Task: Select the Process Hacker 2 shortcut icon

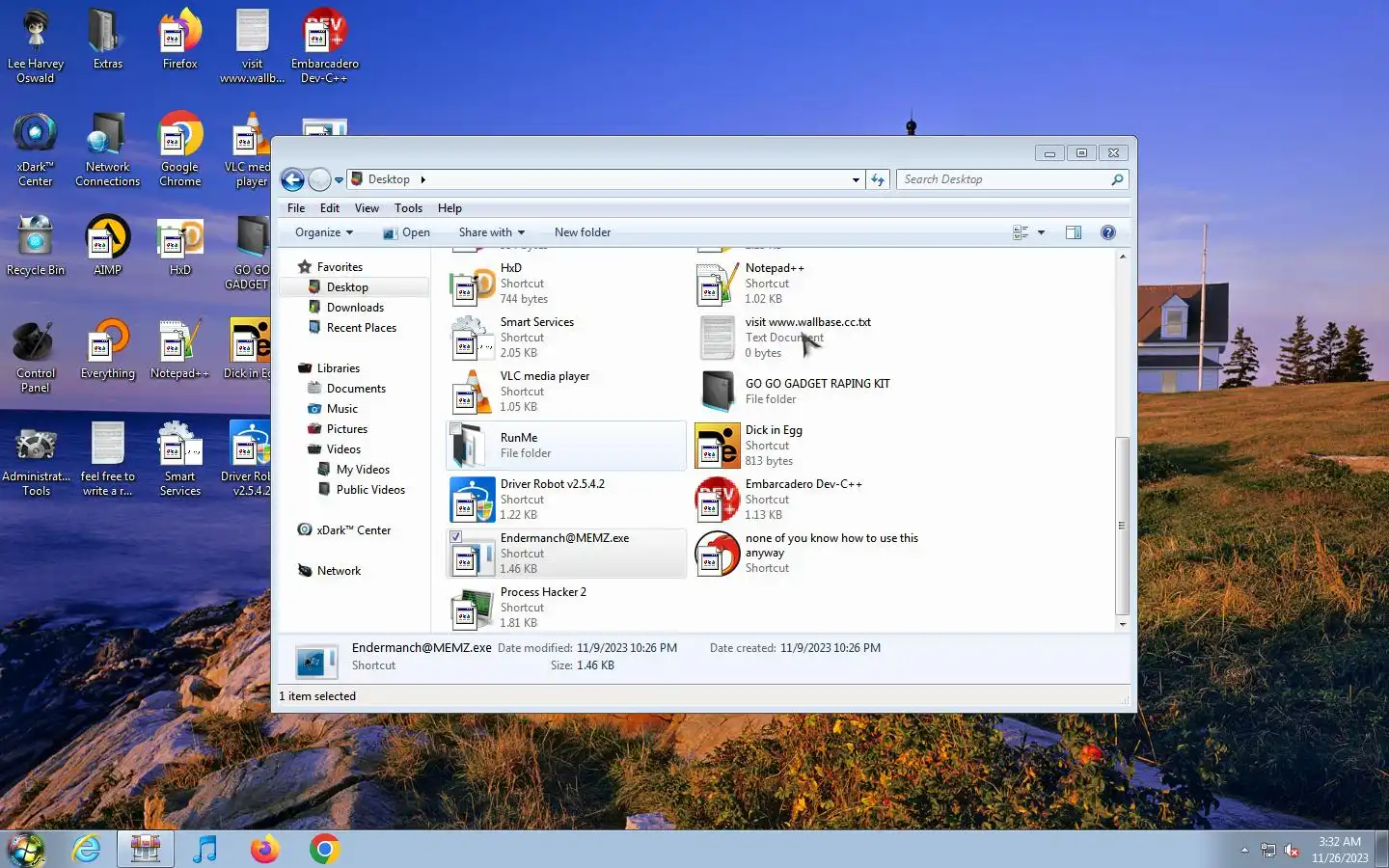Action: [473, 609]
